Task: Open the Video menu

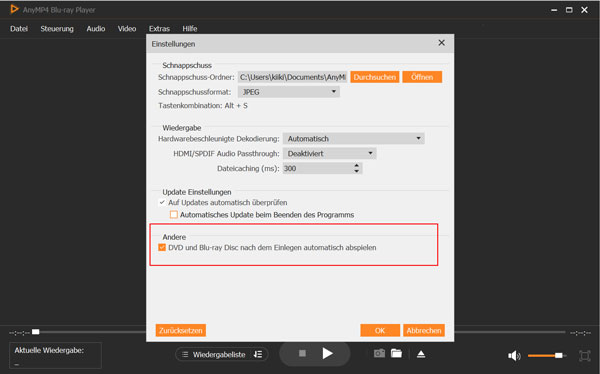Action: [x=127, y=29]
